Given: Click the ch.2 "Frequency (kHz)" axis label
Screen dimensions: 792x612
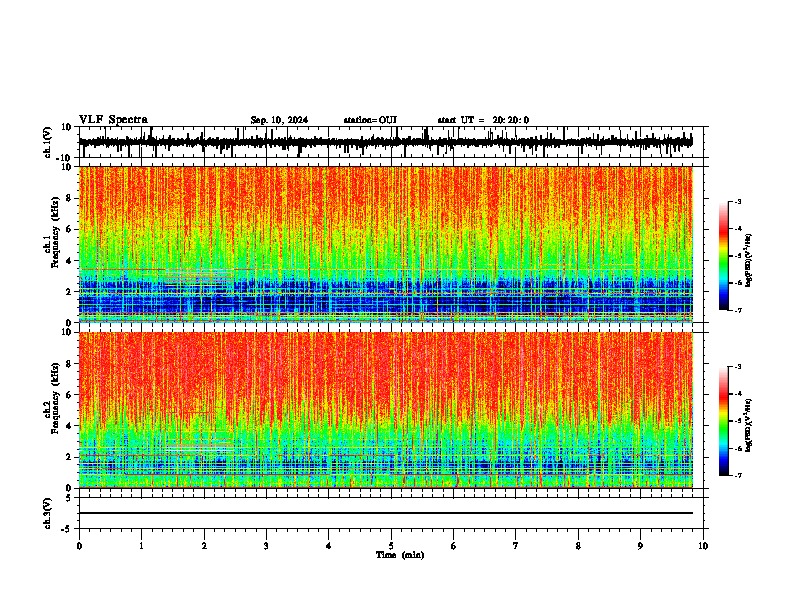Looking at the screenshot, I should point(55,398).
